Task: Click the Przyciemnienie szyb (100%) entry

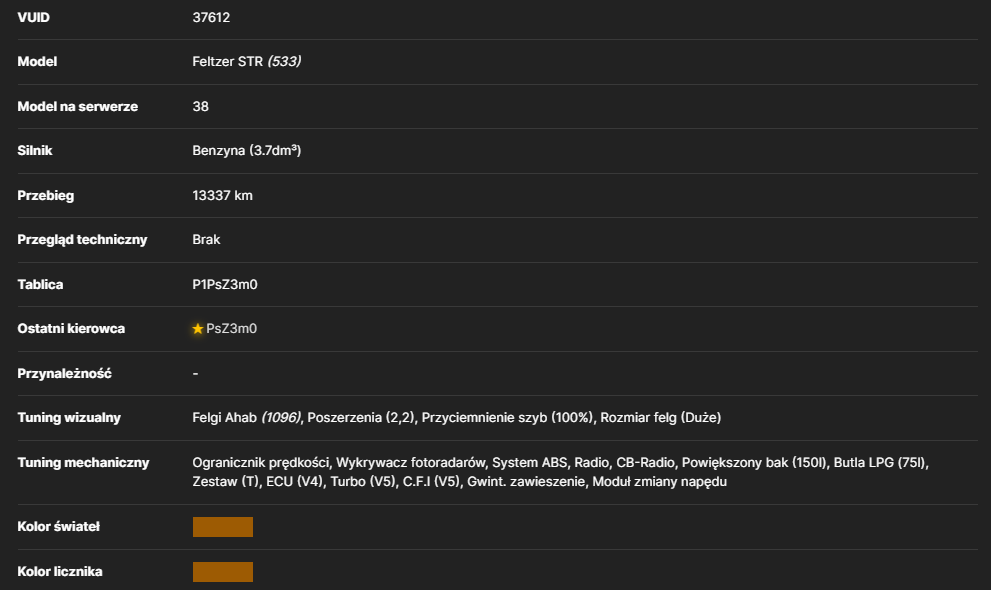Action: click(x=508, y=418)
